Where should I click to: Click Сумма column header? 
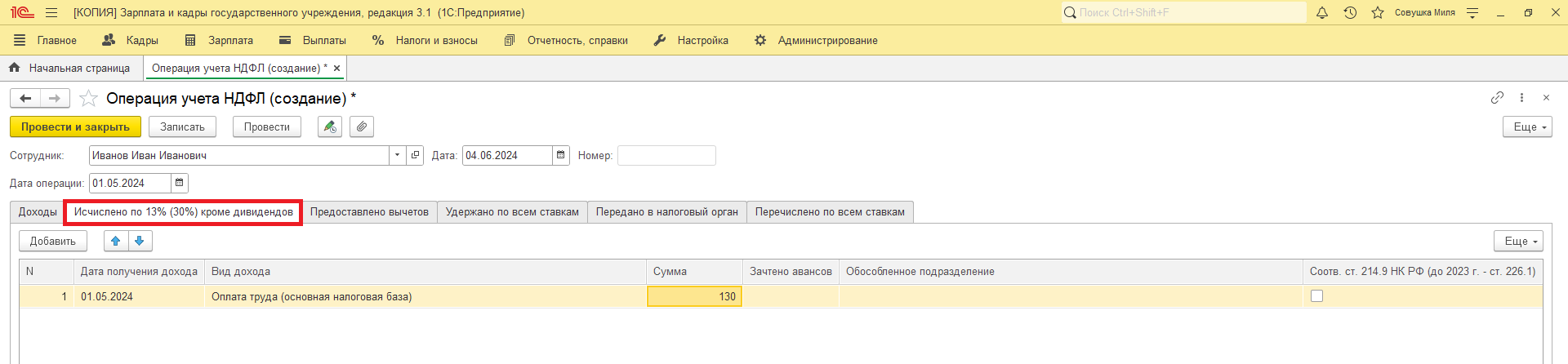694,272
